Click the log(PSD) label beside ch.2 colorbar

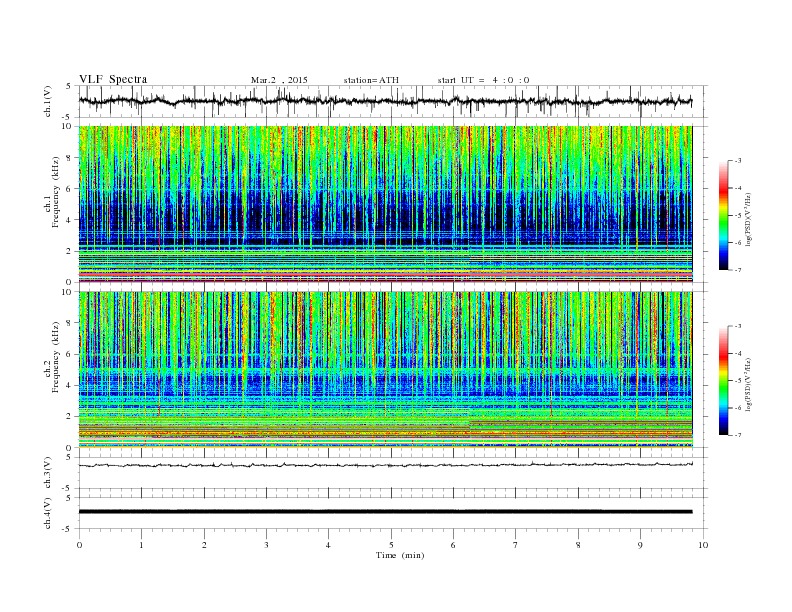coord(749,384)
